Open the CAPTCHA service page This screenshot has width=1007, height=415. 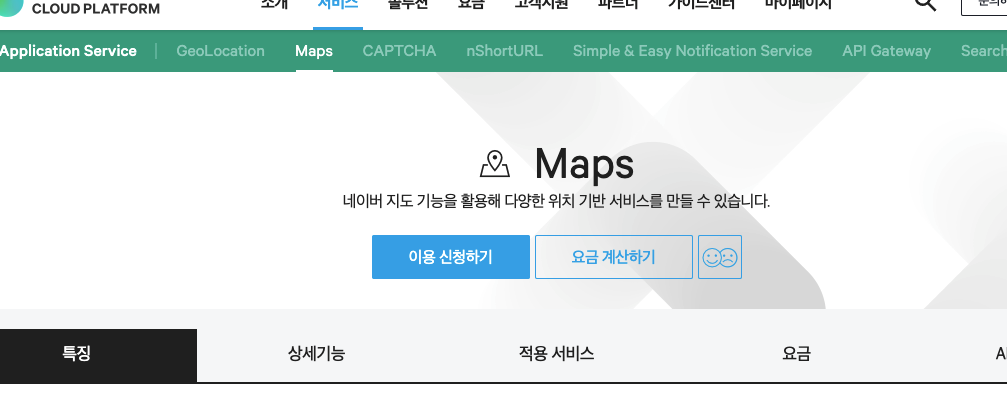coord(399,51)
